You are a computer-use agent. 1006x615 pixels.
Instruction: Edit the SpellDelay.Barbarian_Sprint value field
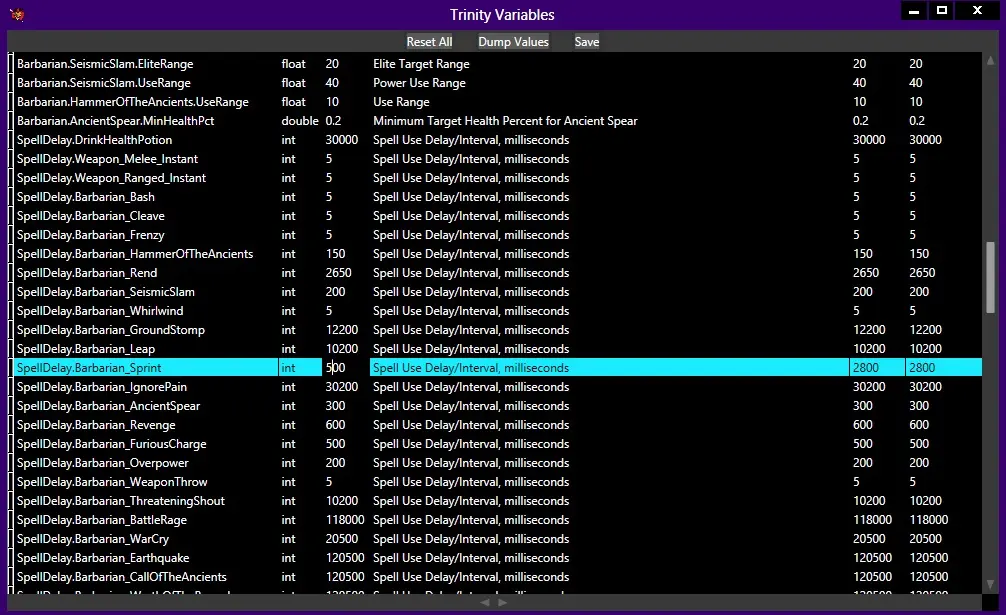click(345, 367)
